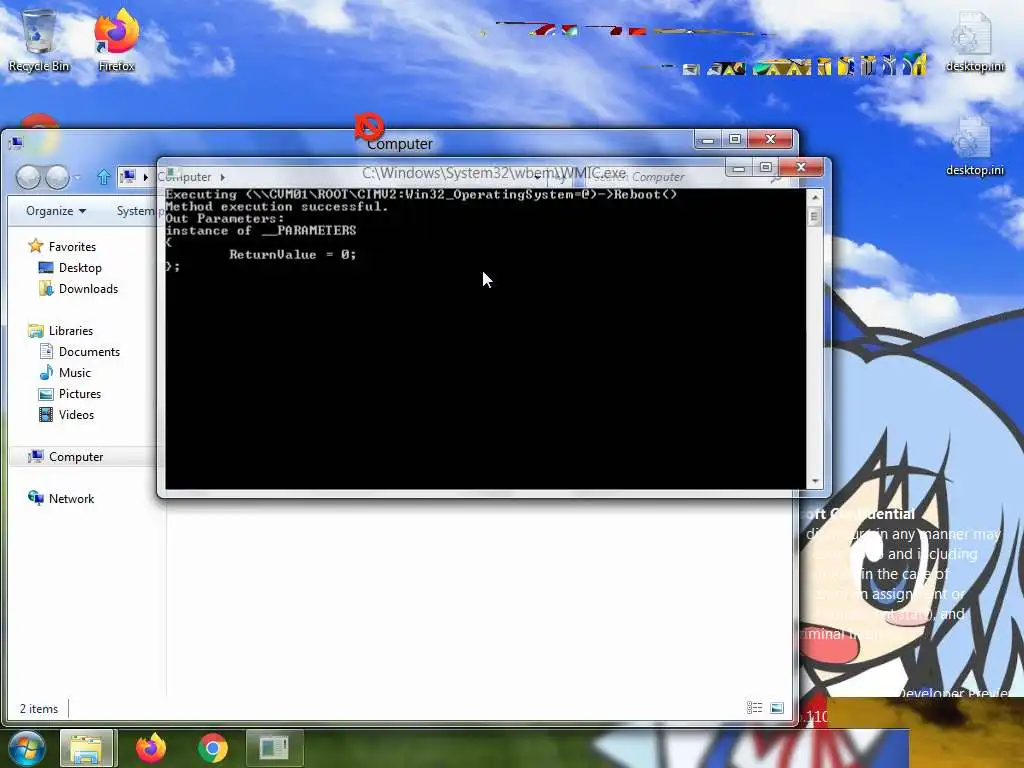Click the computer icon in the address bar

click(x=128, y=176)
